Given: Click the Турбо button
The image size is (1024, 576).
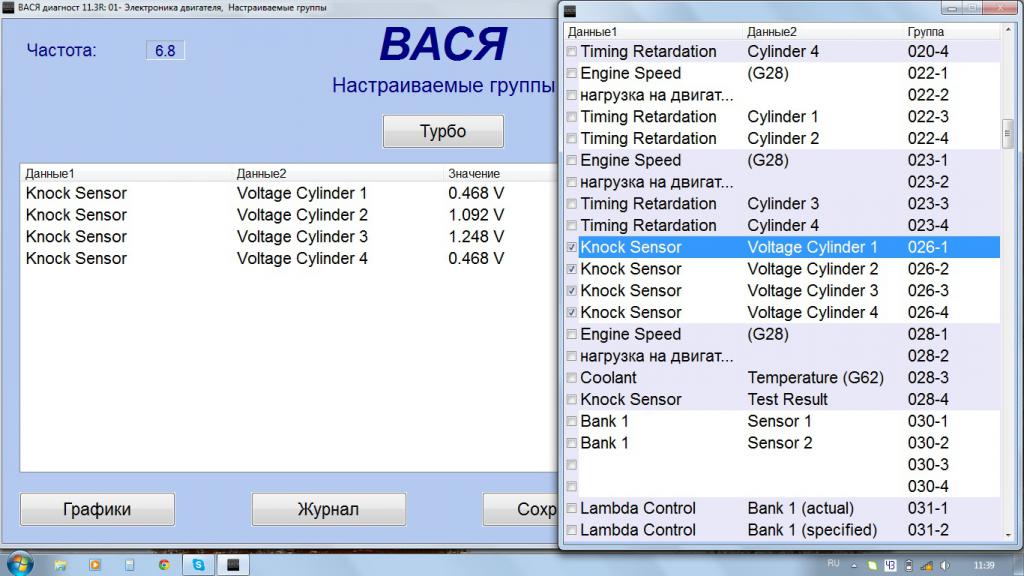Looking at the screenshot, I should [x=443, y=131].
